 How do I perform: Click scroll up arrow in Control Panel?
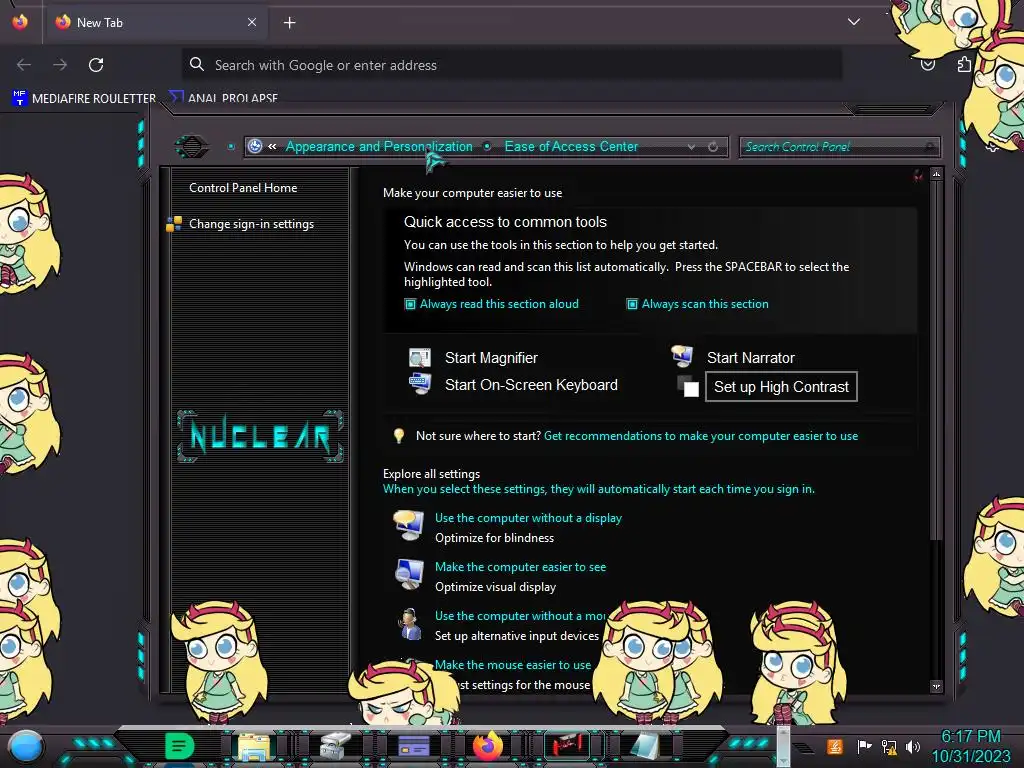[x=936, y=174]
